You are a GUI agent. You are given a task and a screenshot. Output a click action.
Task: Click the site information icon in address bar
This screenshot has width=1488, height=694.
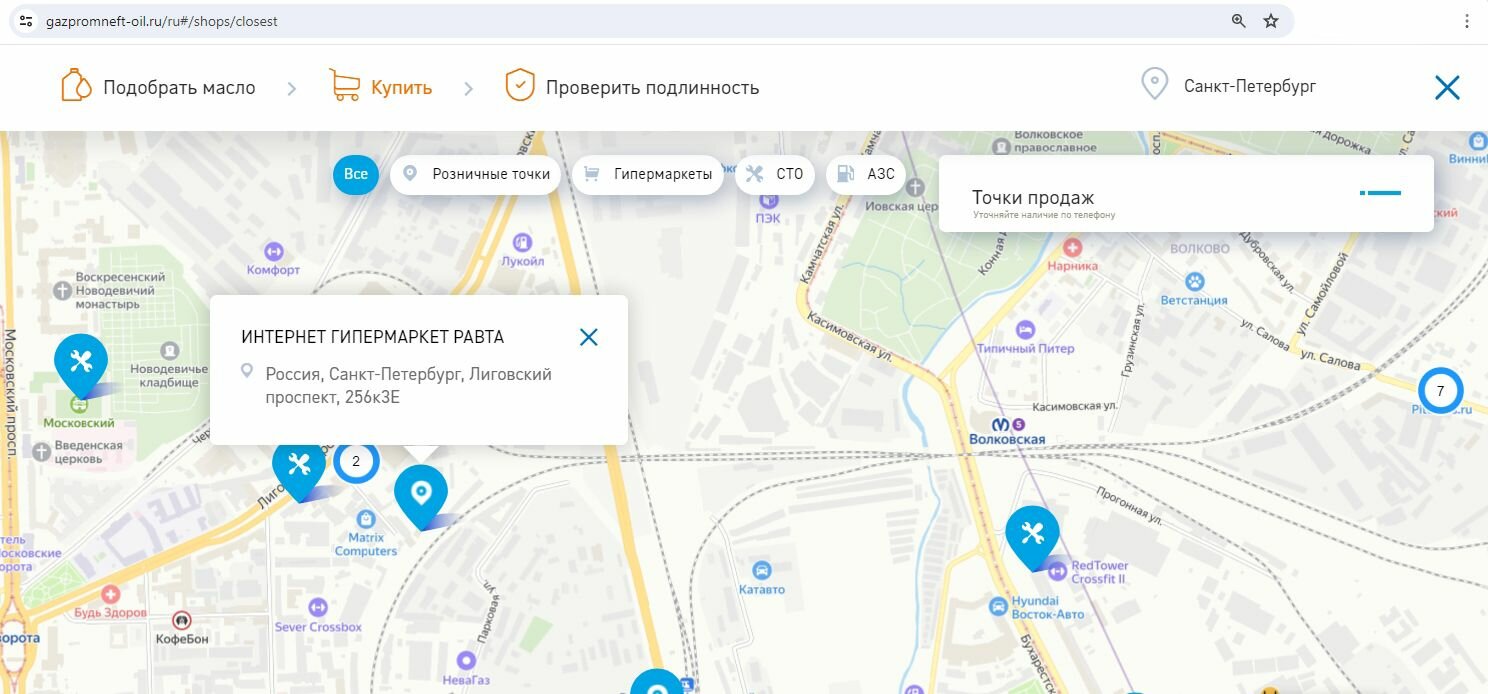[x=27, y=21]
